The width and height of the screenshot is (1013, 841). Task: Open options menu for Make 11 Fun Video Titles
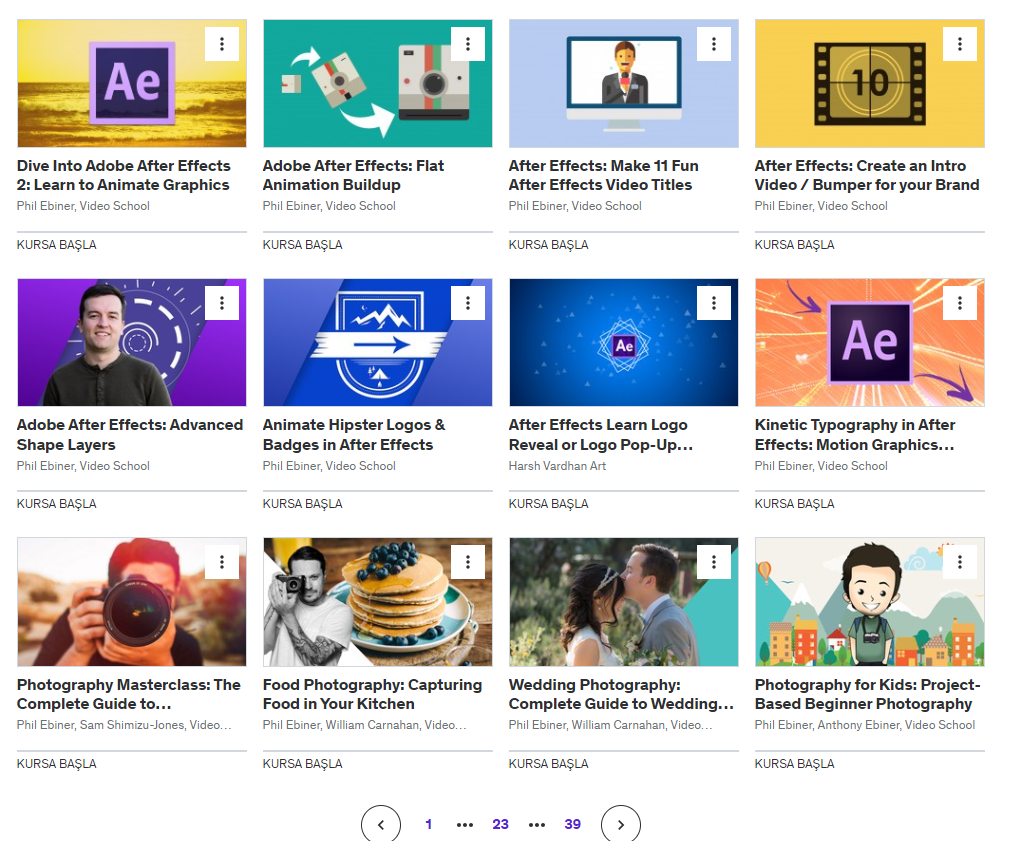(x=714, y=44)
